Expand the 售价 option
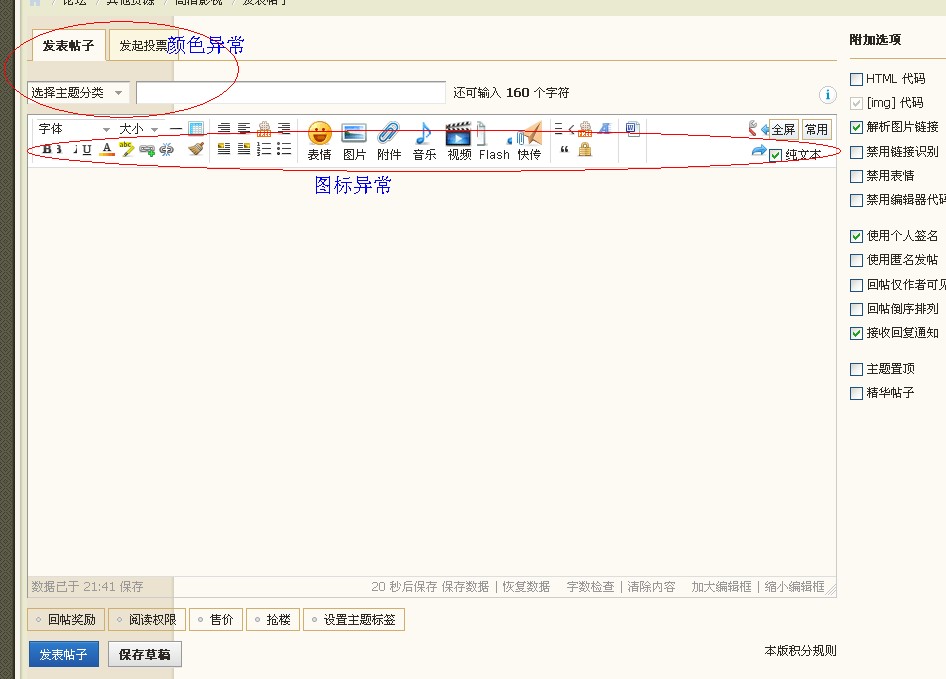The width and height of the screenshot is (946, 679). 216,620
